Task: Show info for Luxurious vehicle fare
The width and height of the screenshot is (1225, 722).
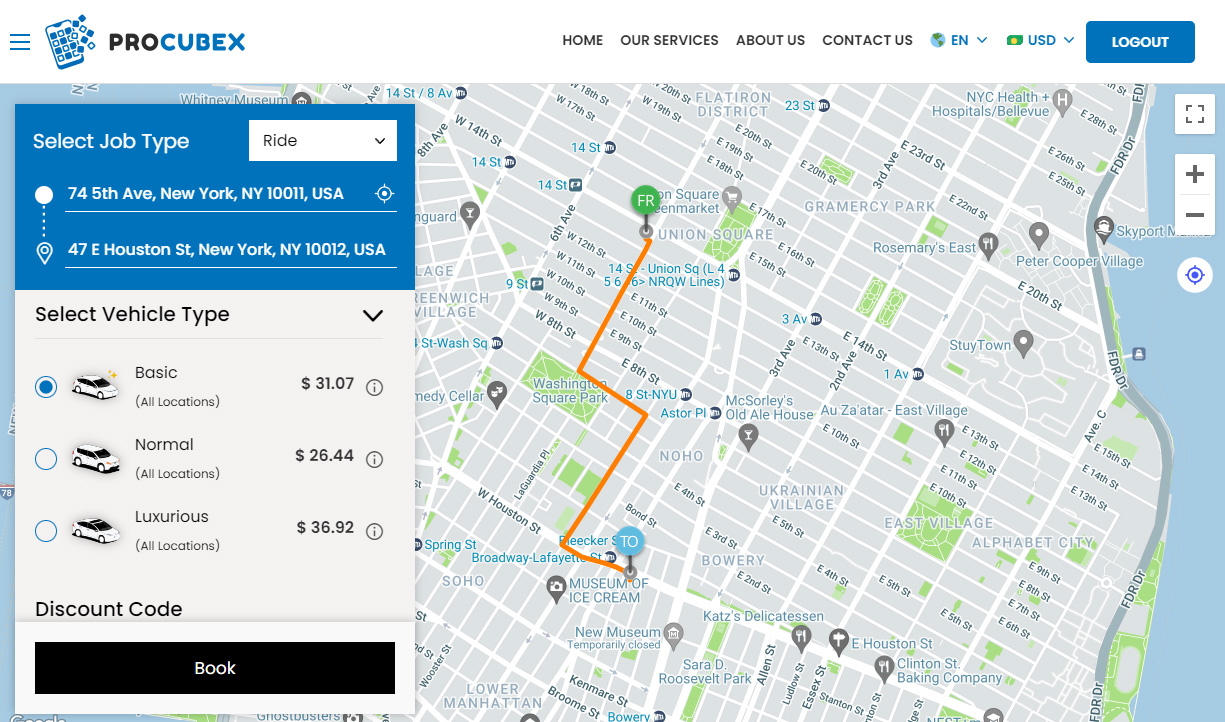Action: [x=375, y=531]
